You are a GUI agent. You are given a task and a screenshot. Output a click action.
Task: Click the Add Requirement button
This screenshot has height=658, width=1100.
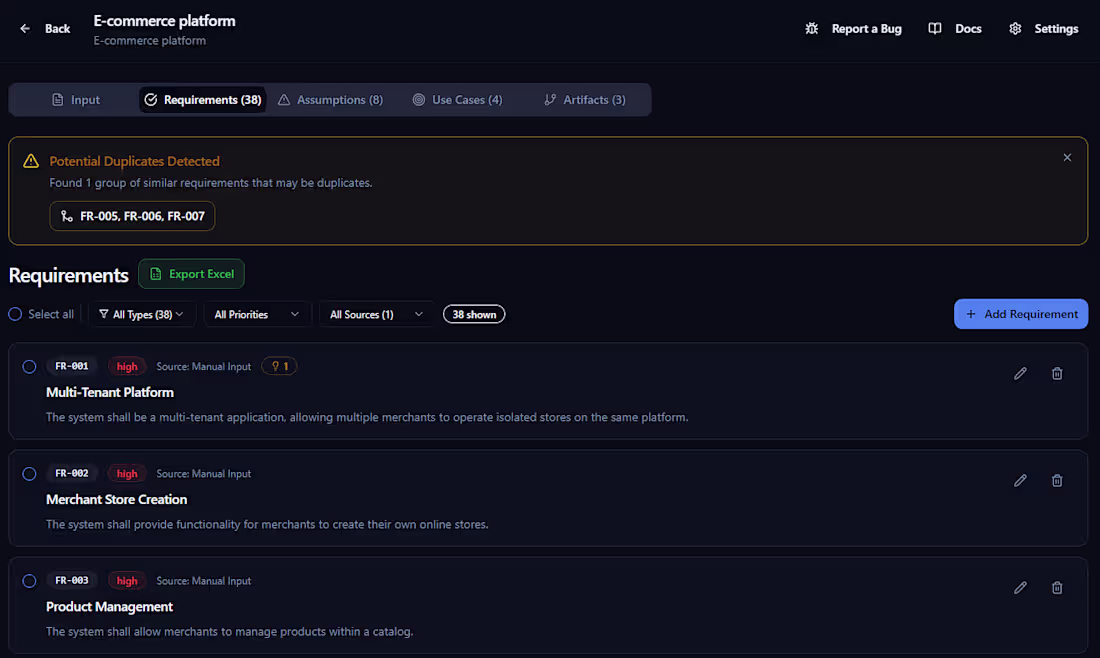(1021, 314)
